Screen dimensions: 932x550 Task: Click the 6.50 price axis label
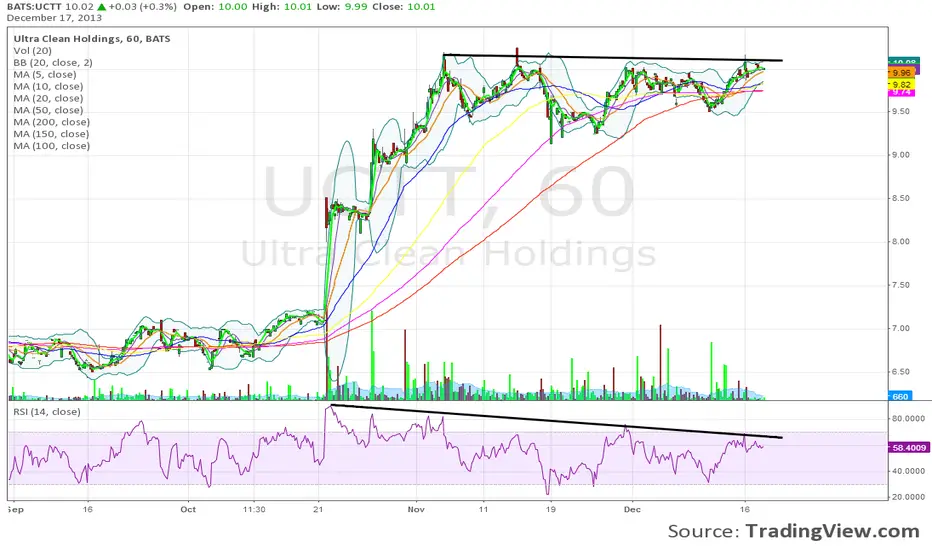pos(900,372)
